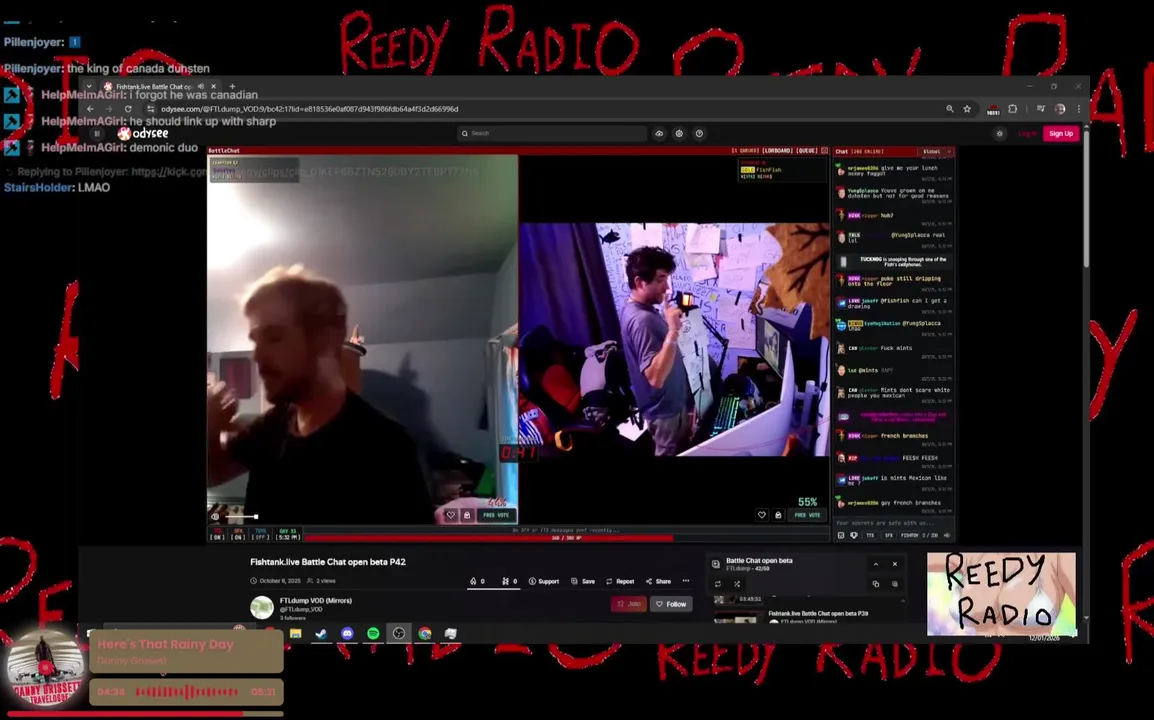1154x720 pixels.
Task: Open the browser zoom magnifier icon
Action: [950, 109]
